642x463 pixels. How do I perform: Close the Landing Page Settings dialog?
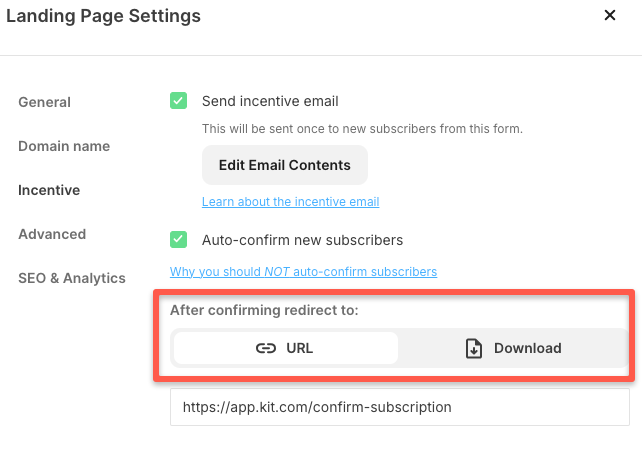pos(611,15)
